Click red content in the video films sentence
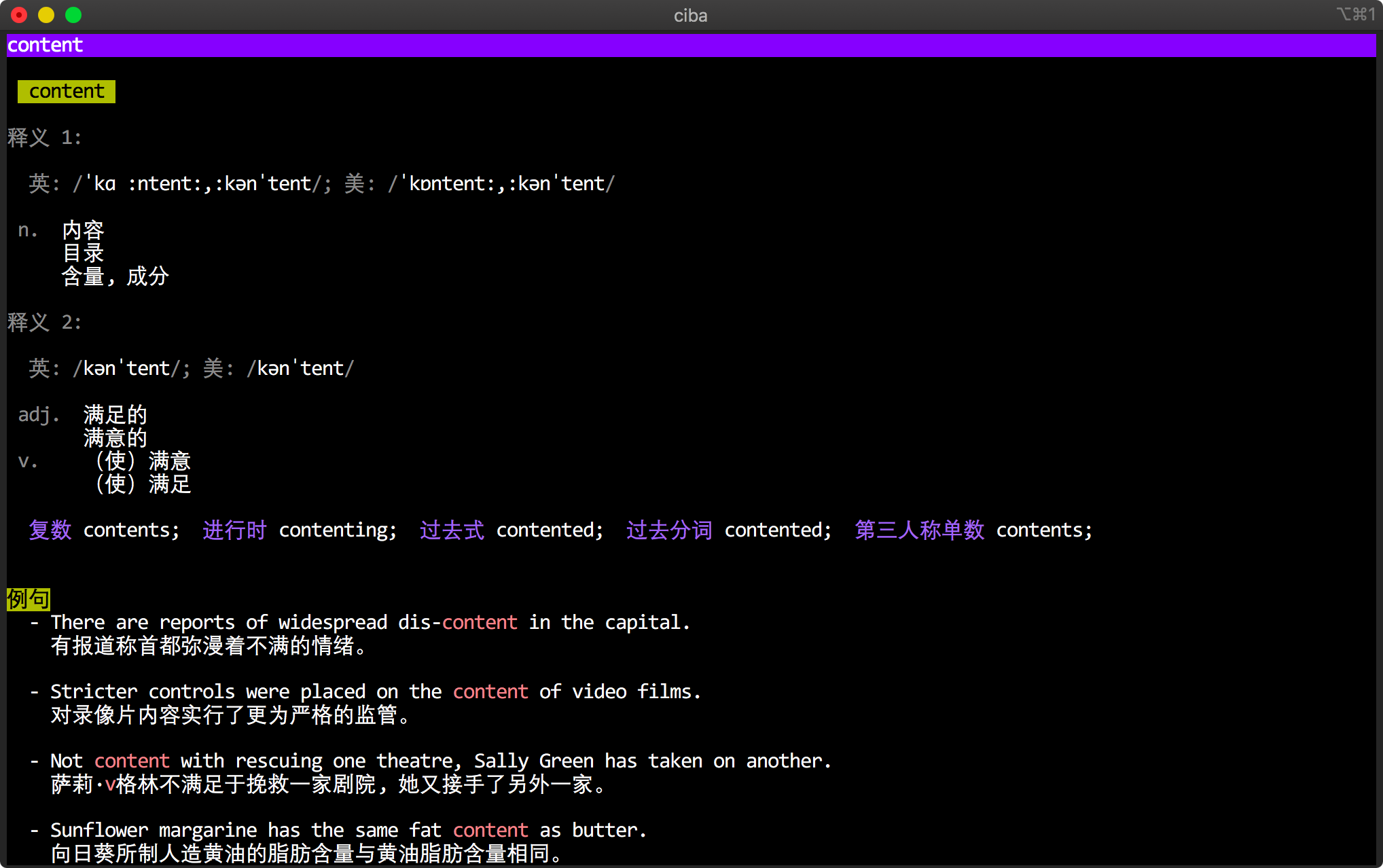This screenshot has width=1383, height=868. [x=490, y=692]
